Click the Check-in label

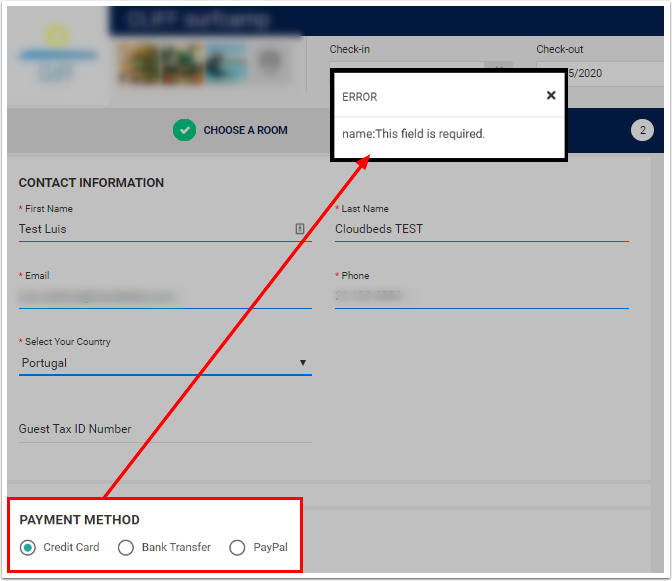coord(349,49)
